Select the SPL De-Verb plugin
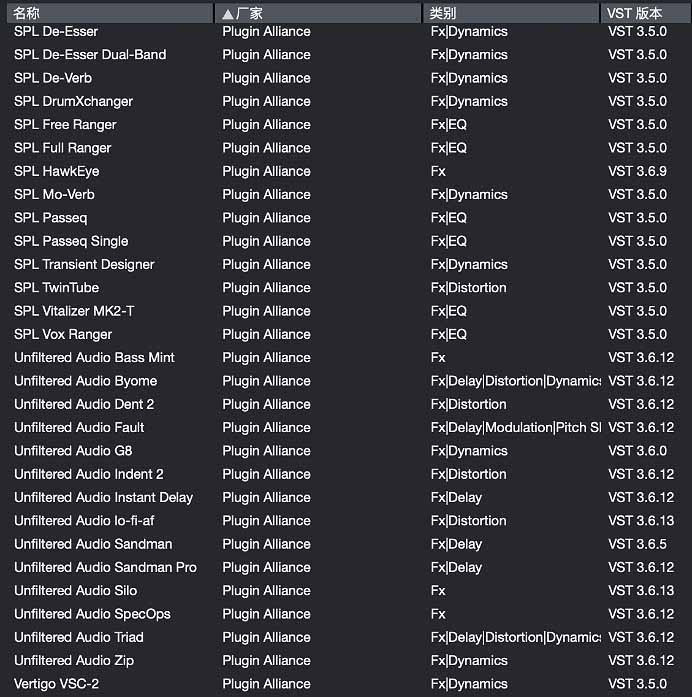This screenshot has height=697, width=692. (346, 78)
